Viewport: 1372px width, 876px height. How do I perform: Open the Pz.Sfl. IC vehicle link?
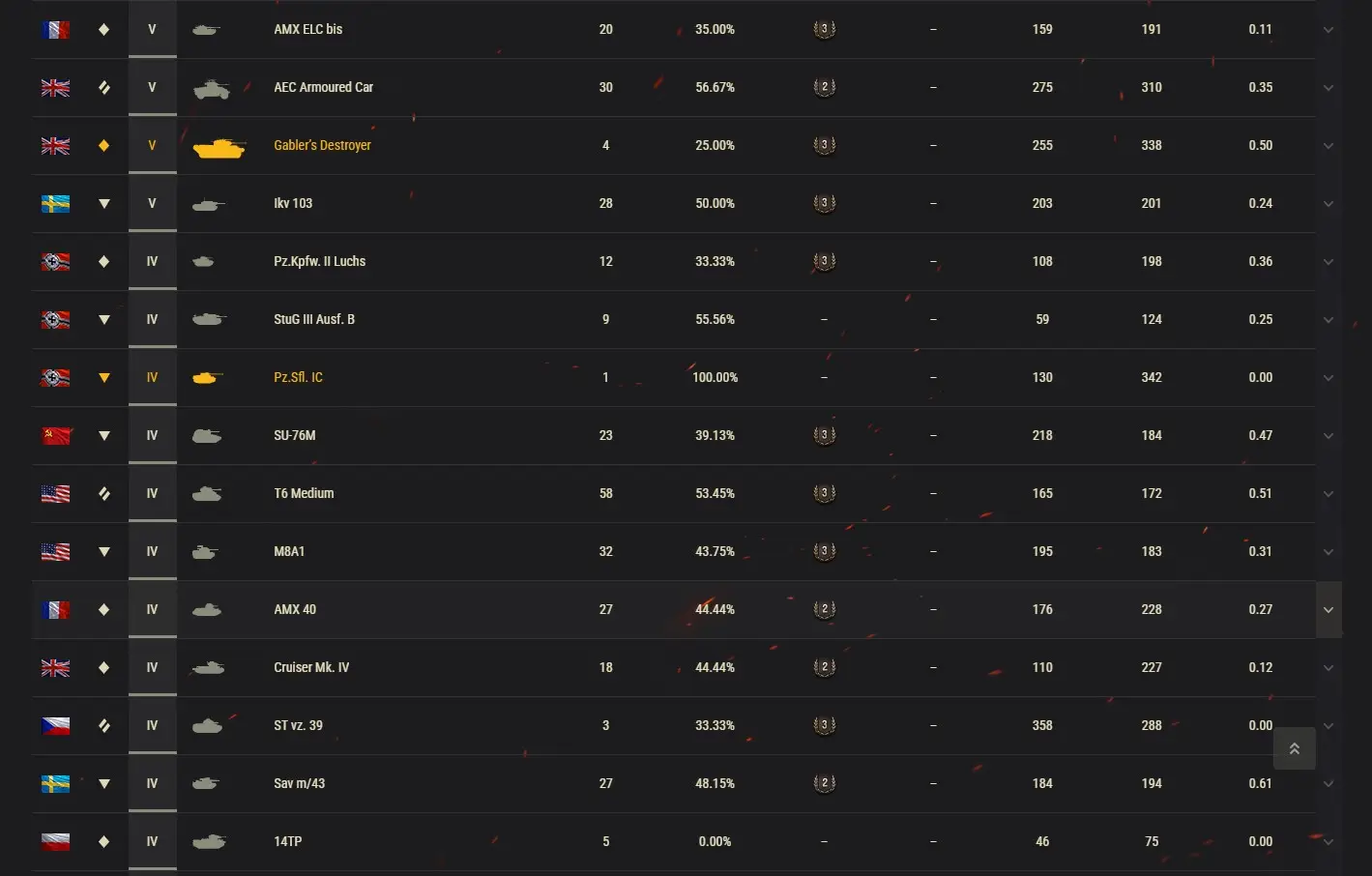[x=298, y=377]
